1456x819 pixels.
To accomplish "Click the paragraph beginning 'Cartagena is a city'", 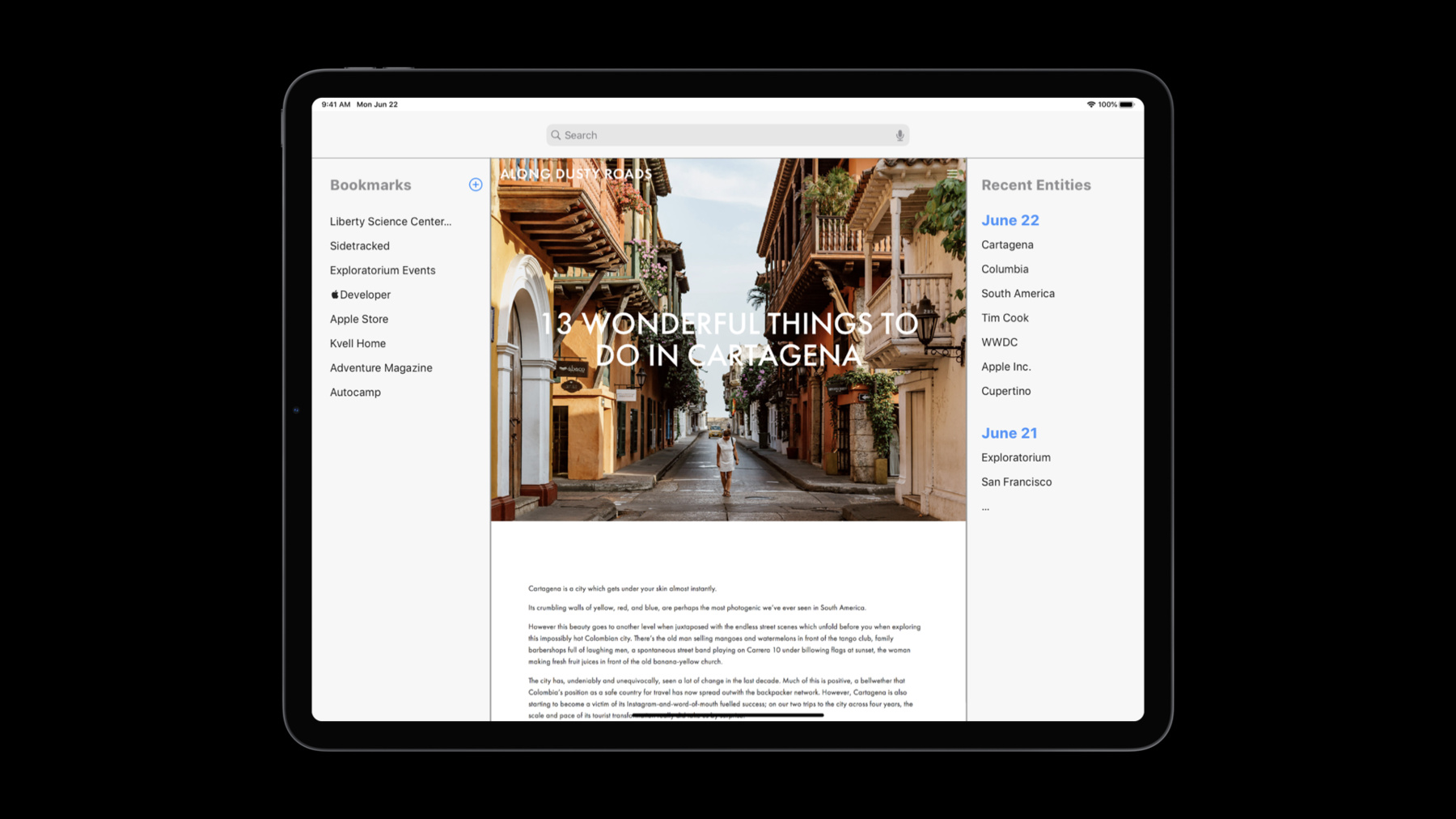I will 622,588.
